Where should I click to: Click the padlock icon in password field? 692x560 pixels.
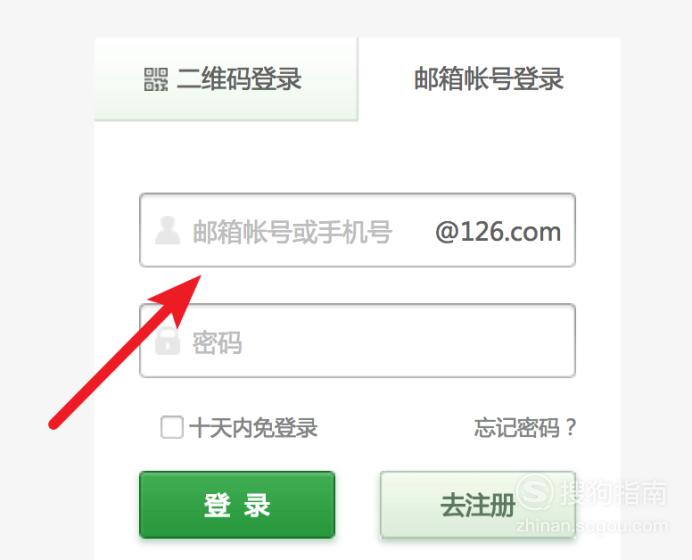coord(168,341)
